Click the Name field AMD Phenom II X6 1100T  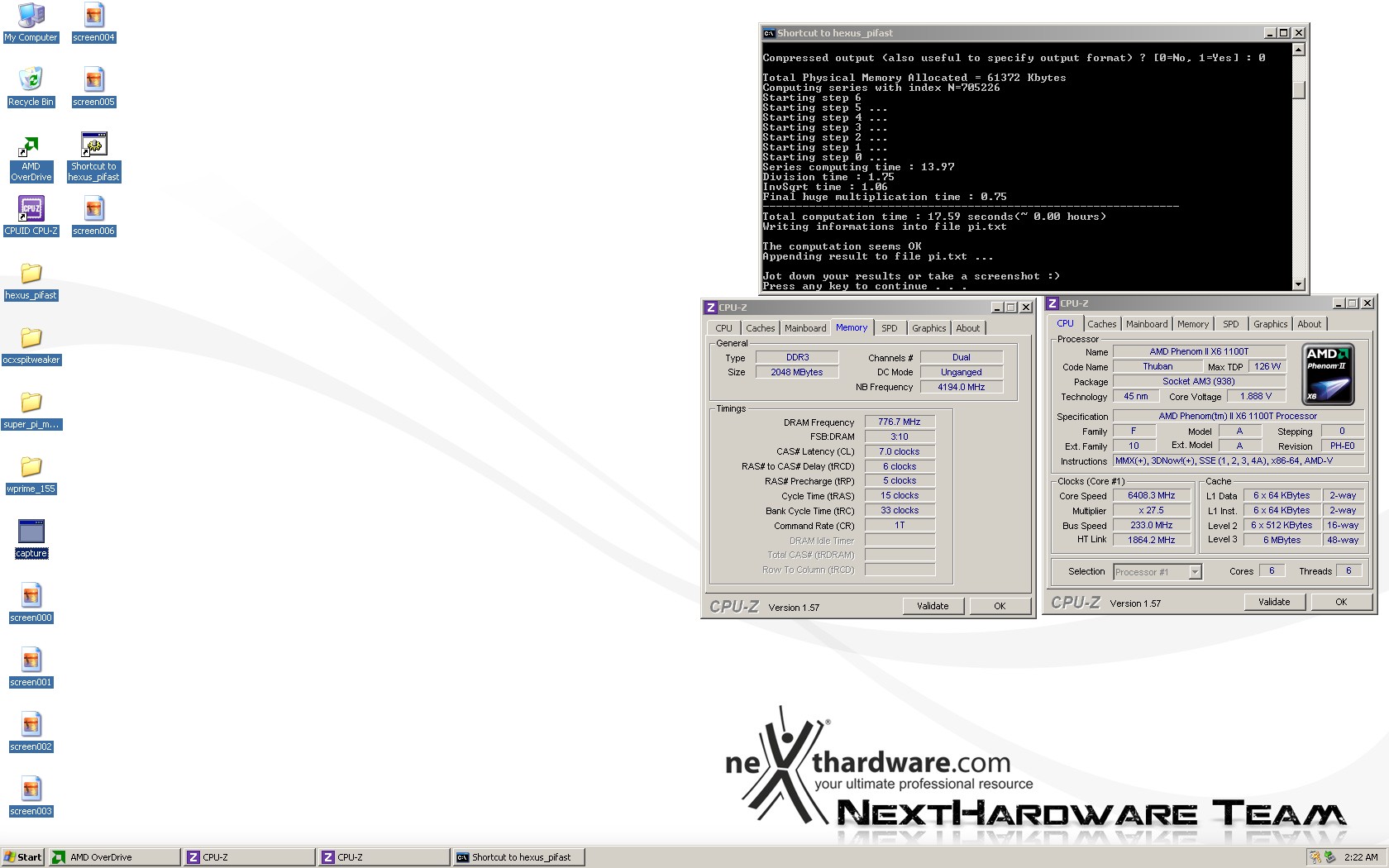point(1199,351)
